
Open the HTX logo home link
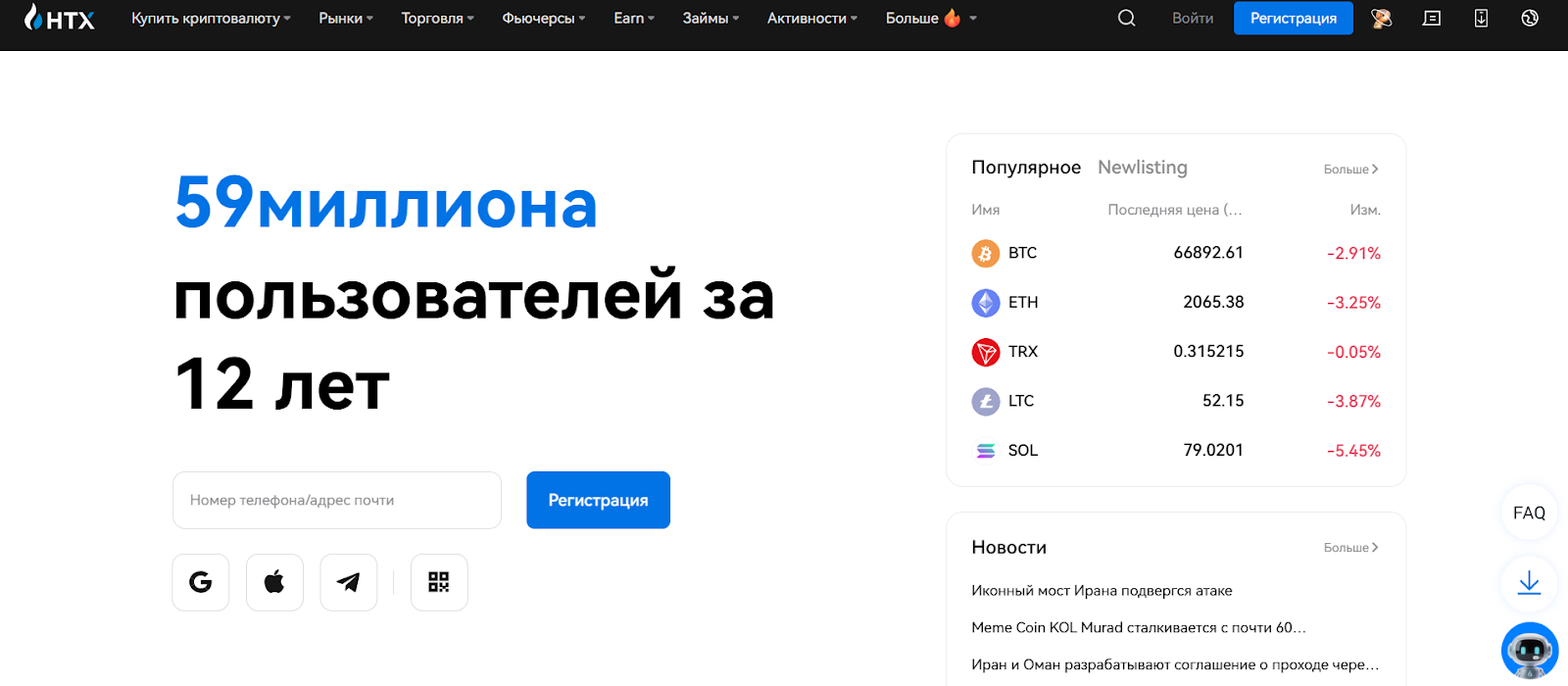[59, 18]
